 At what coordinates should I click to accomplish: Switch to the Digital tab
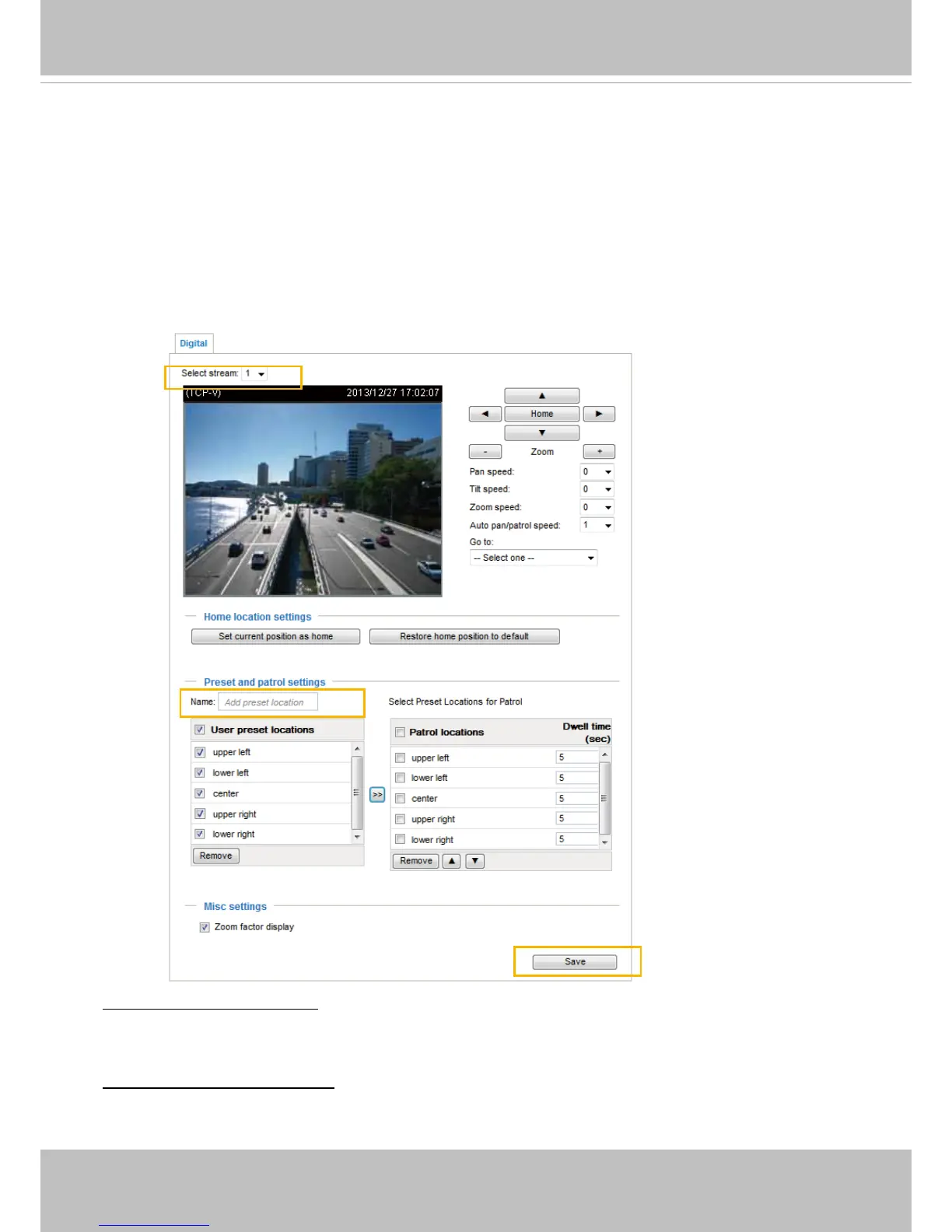[x=193, y=343]
